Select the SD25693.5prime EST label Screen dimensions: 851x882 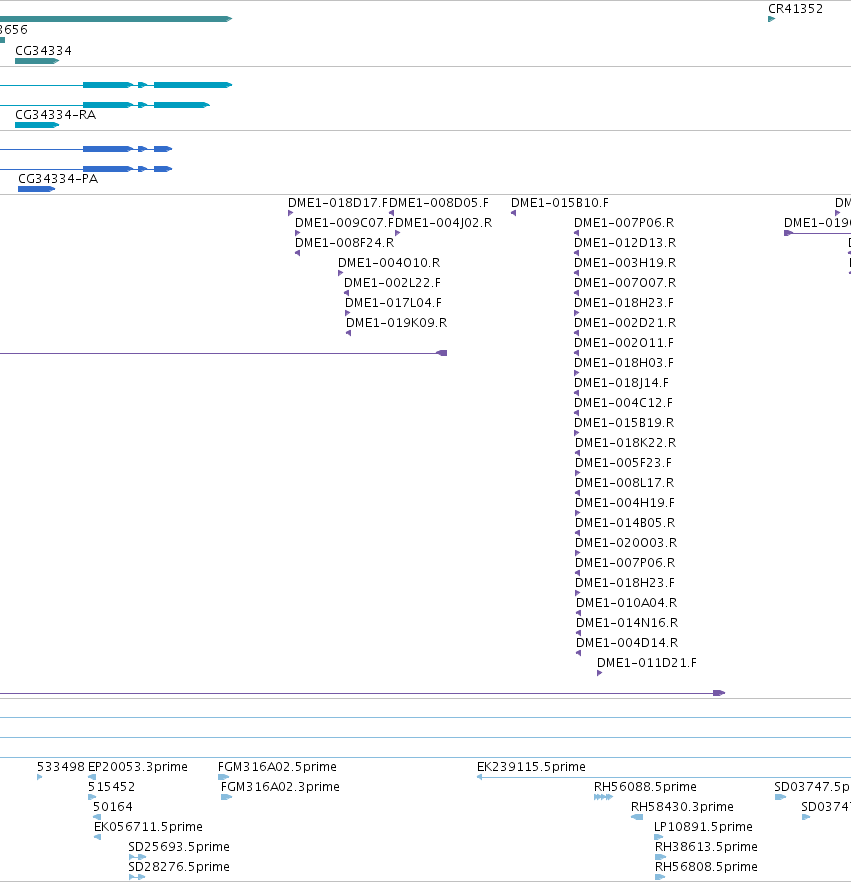pos(179,847)
